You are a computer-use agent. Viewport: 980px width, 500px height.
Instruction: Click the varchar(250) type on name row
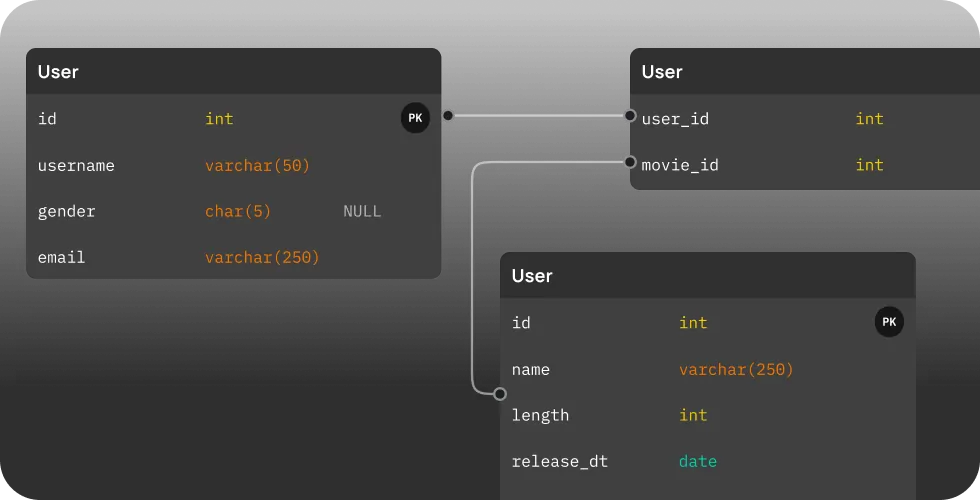[736, 369]
